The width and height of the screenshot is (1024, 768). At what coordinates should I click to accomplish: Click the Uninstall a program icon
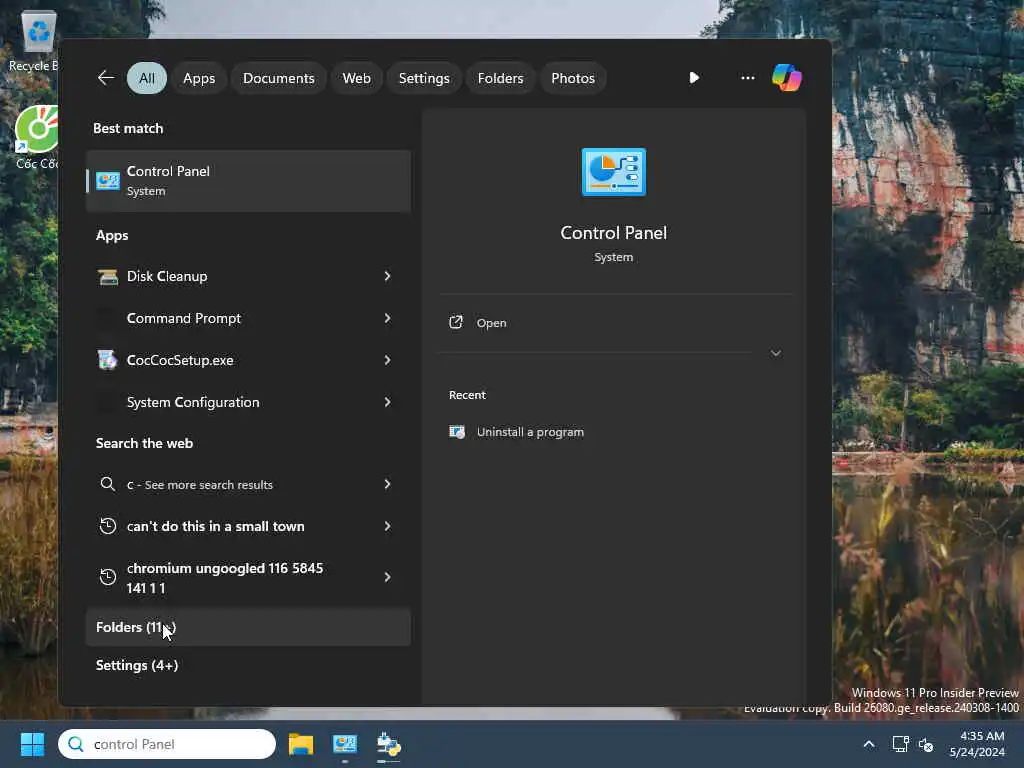[456, 432]
